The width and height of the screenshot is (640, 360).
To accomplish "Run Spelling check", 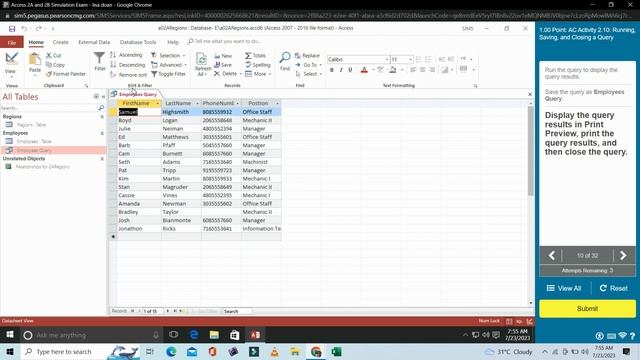I will tap(258, 64).
